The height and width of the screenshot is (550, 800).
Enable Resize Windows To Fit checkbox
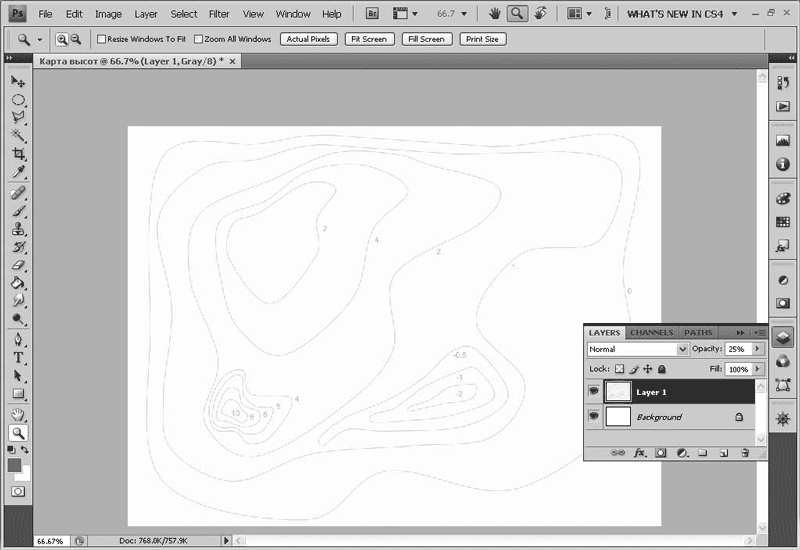pos(101,39)
